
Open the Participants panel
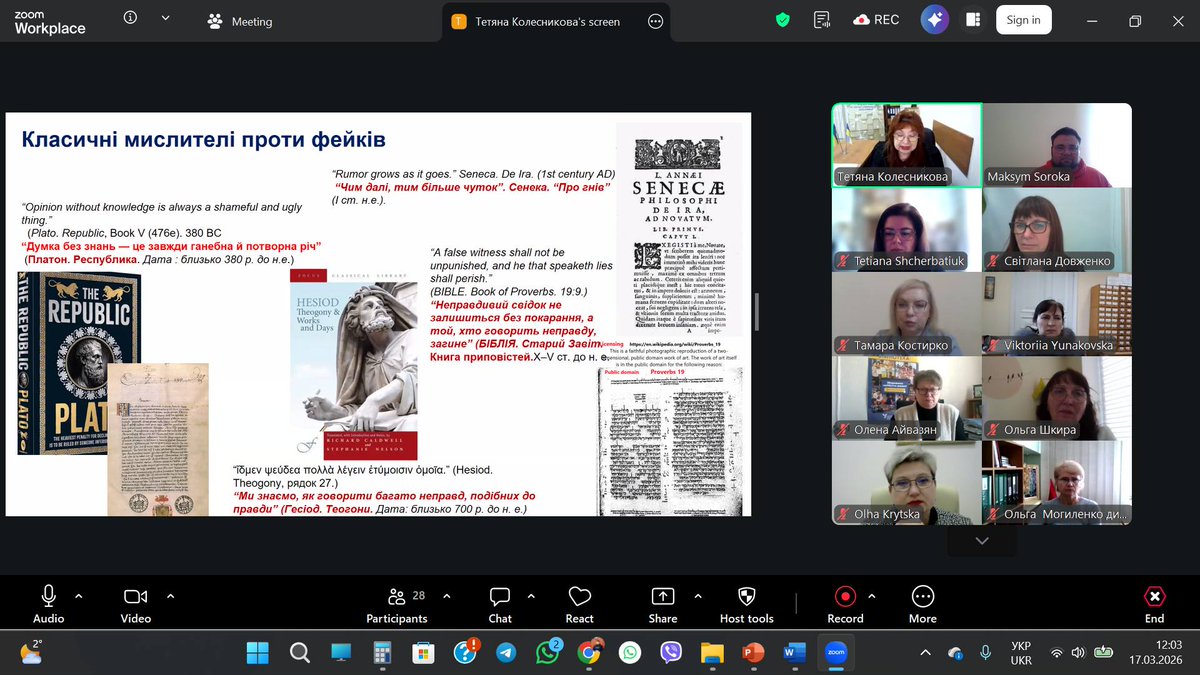click(x=397, y=604)
